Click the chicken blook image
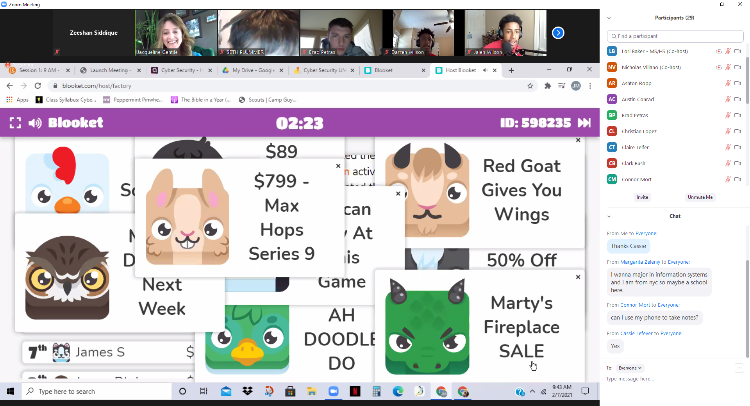The image size is (750, 406). [67, 180]
